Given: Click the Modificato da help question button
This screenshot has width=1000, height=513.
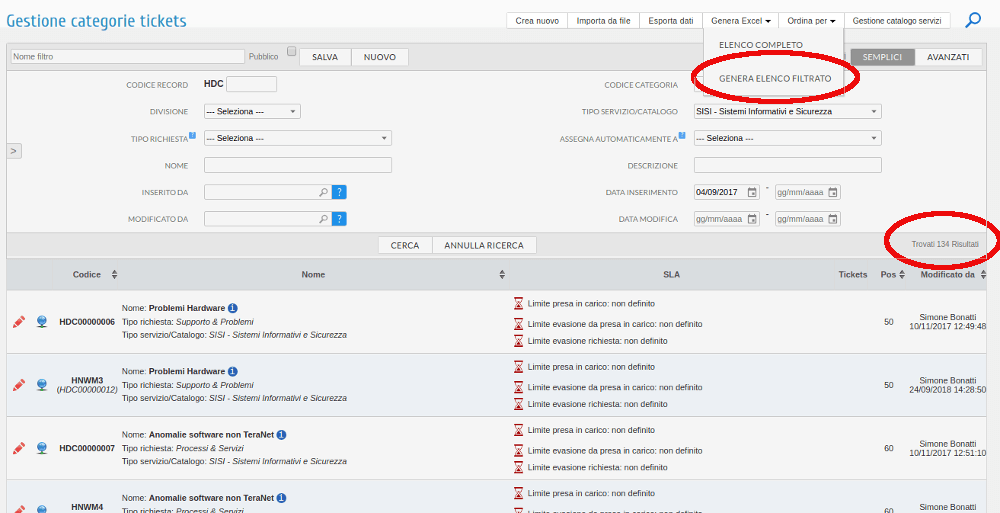Looking at the screenshot, I should (x=339, y=219).
